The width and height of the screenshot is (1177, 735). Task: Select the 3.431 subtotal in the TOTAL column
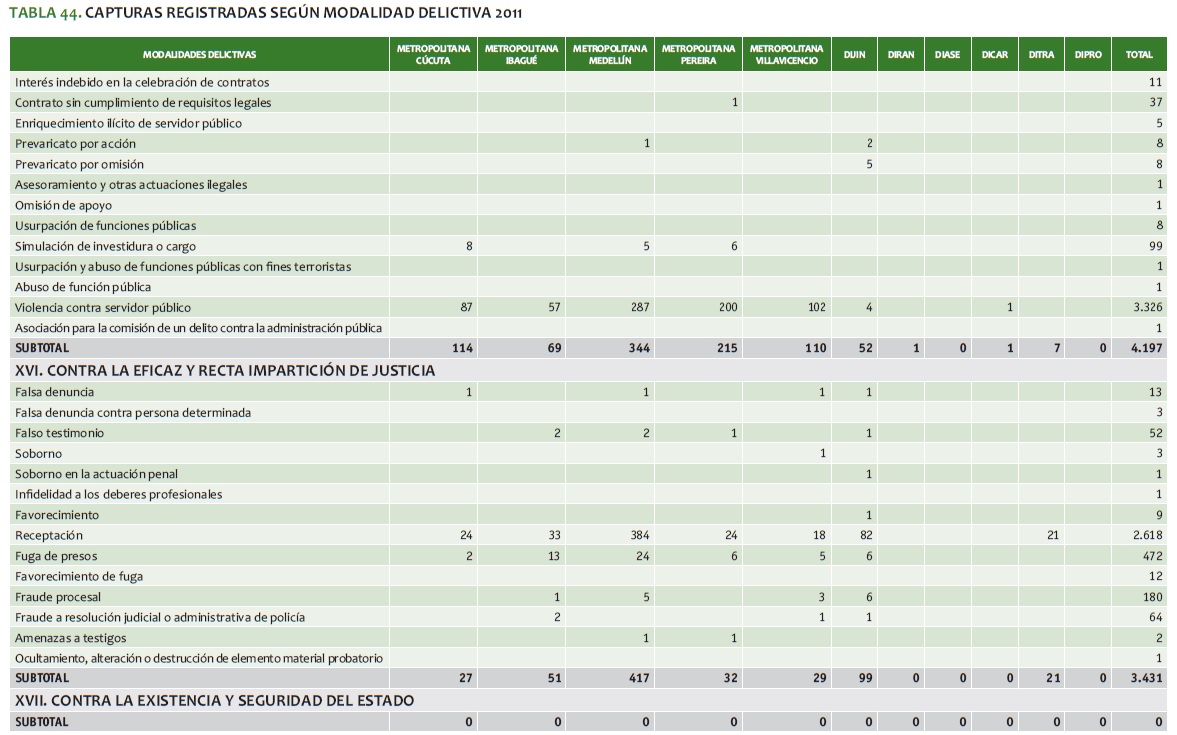1146,679
